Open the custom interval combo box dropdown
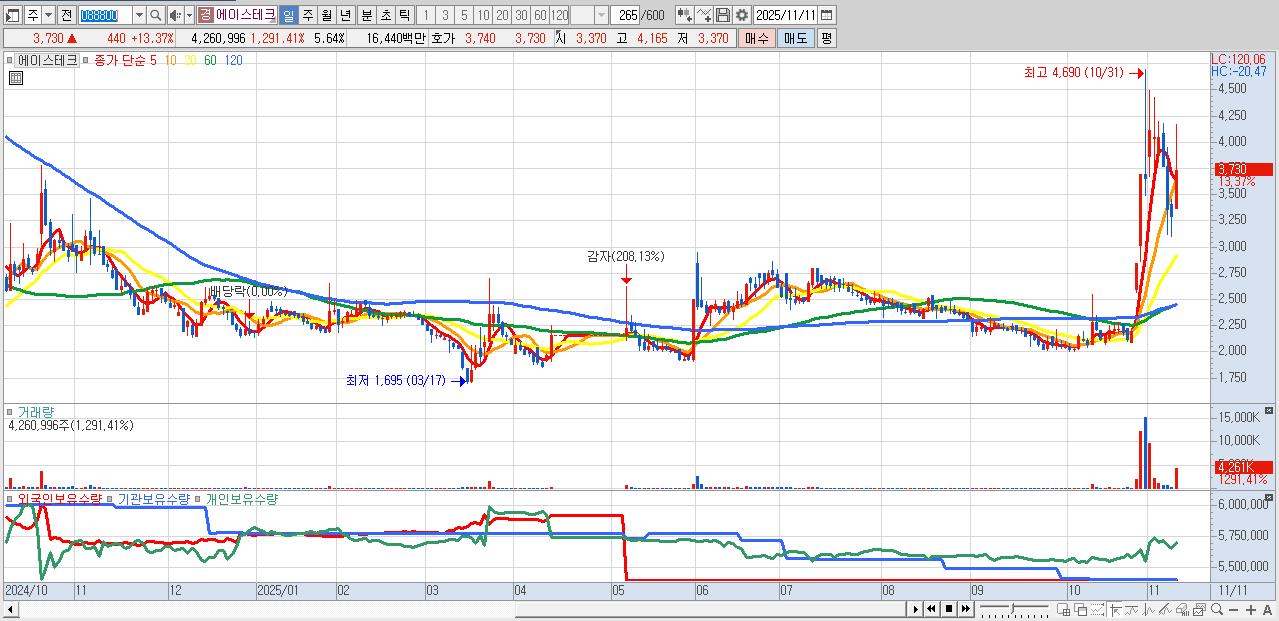Image resolution: width=1279 pixels, height=621 pixels. (x=600, y=15)
